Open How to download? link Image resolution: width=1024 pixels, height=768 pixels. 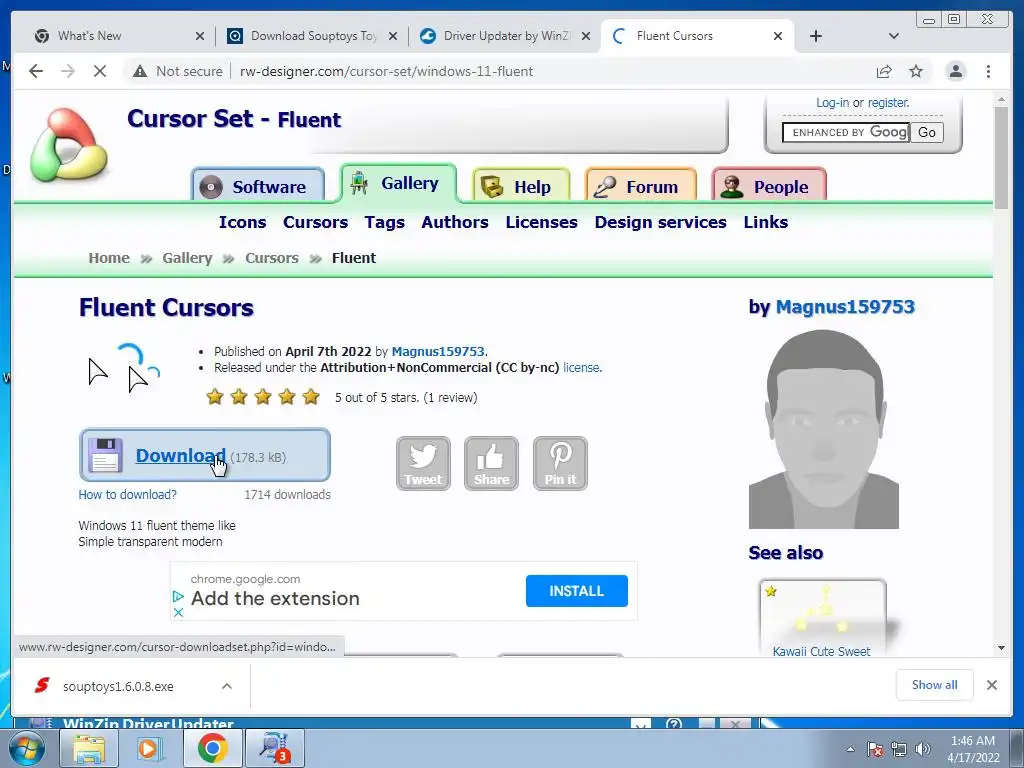127,494
